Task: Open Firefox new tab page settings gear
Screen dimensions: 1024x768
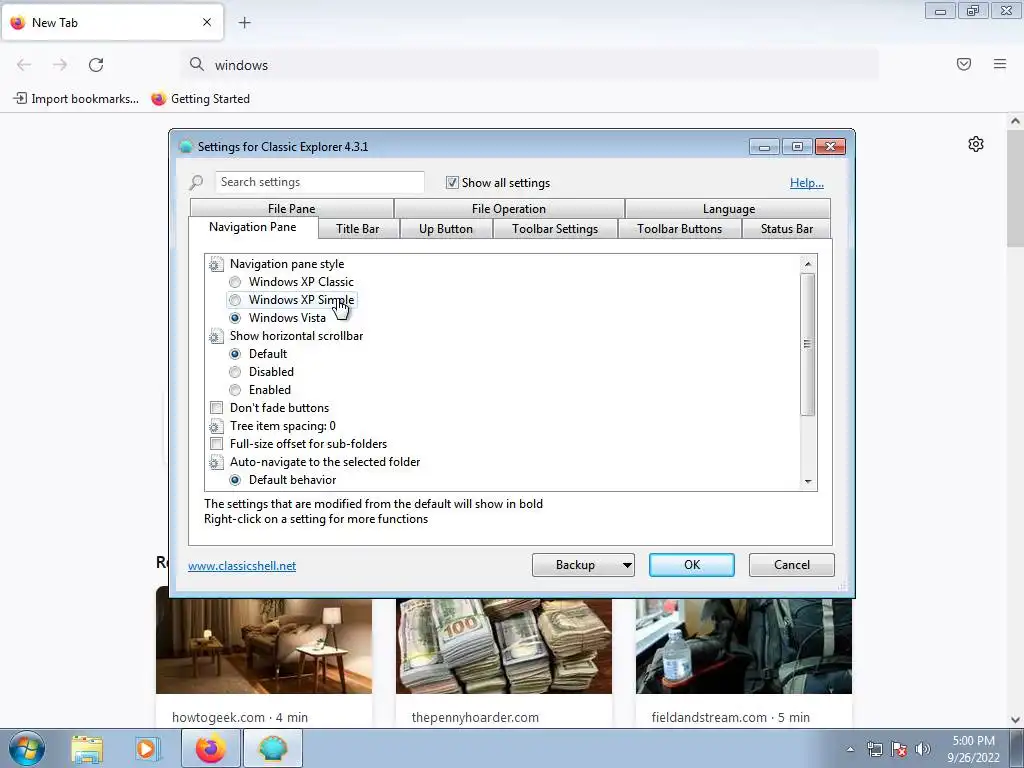Action: (976, 144)
